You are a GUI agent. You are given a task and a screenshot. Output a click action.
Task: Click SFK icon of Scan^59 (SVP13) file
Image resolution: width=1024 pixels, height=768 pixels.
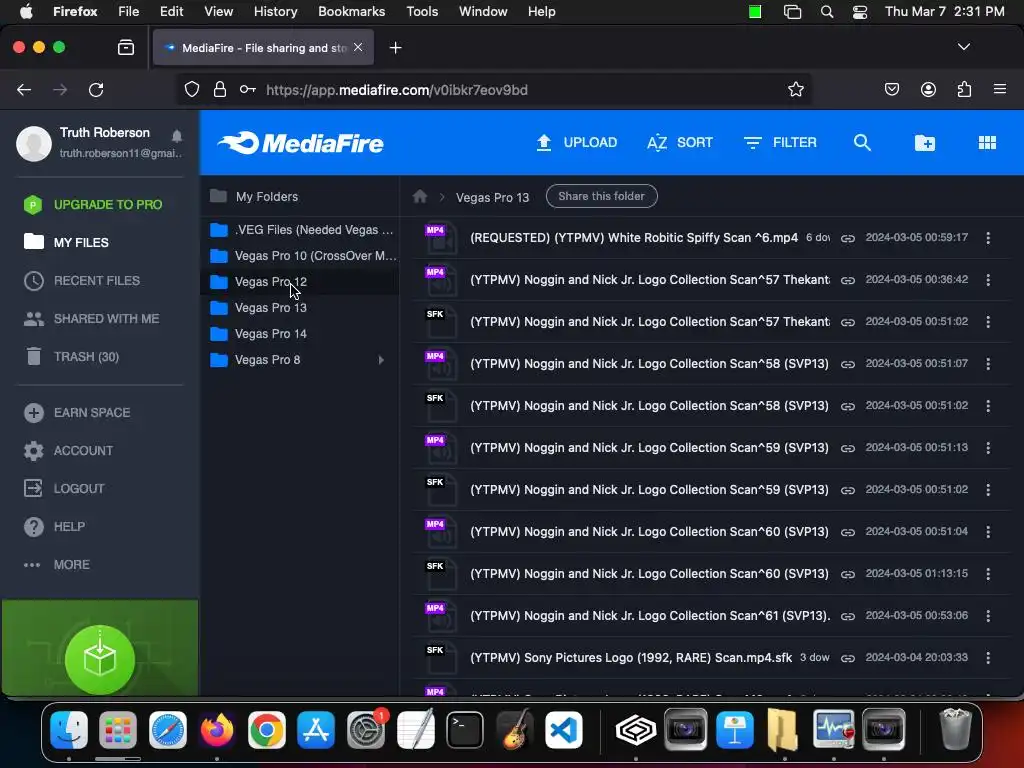click(440, 491)
